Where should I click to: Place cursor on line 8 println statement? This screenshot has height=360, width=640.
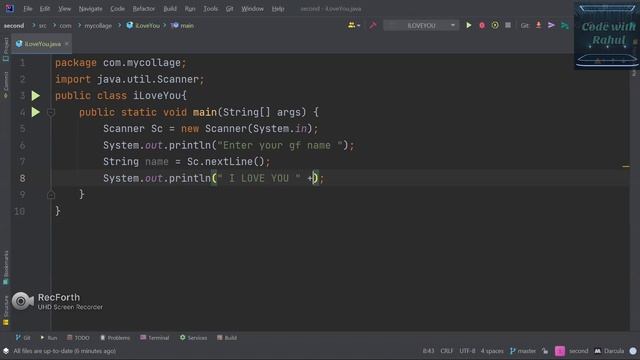[213, 178]
